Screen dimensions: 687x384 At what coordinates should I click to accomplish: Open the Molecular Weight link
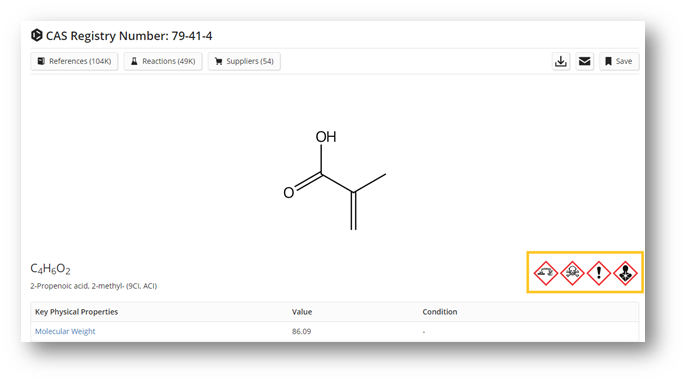click(x=65, y=331)
